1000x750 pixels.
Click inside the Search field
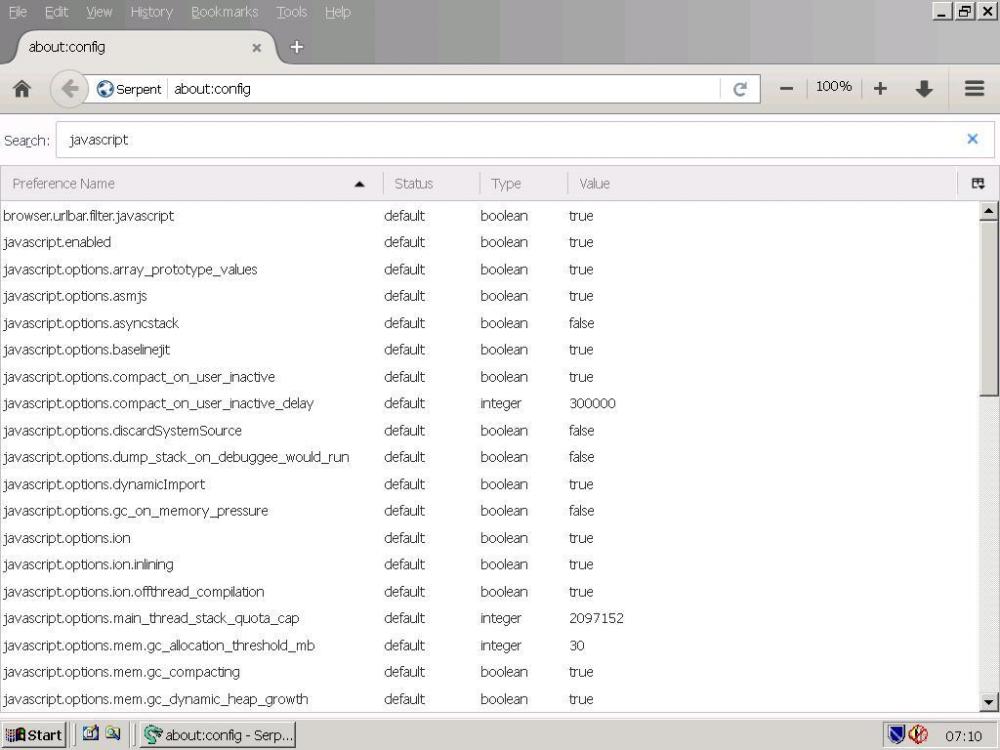click(x=300, y=139)
